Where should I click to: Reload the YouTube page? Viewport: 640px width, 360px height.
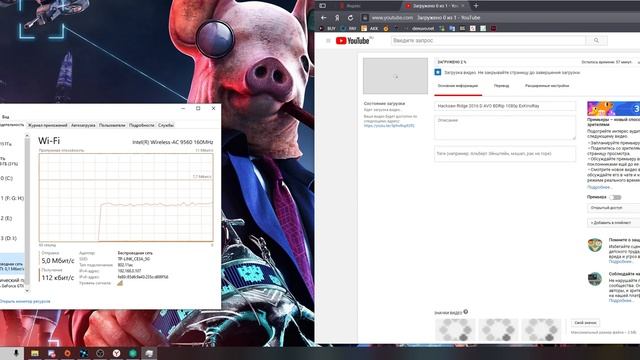coord(350,18)
